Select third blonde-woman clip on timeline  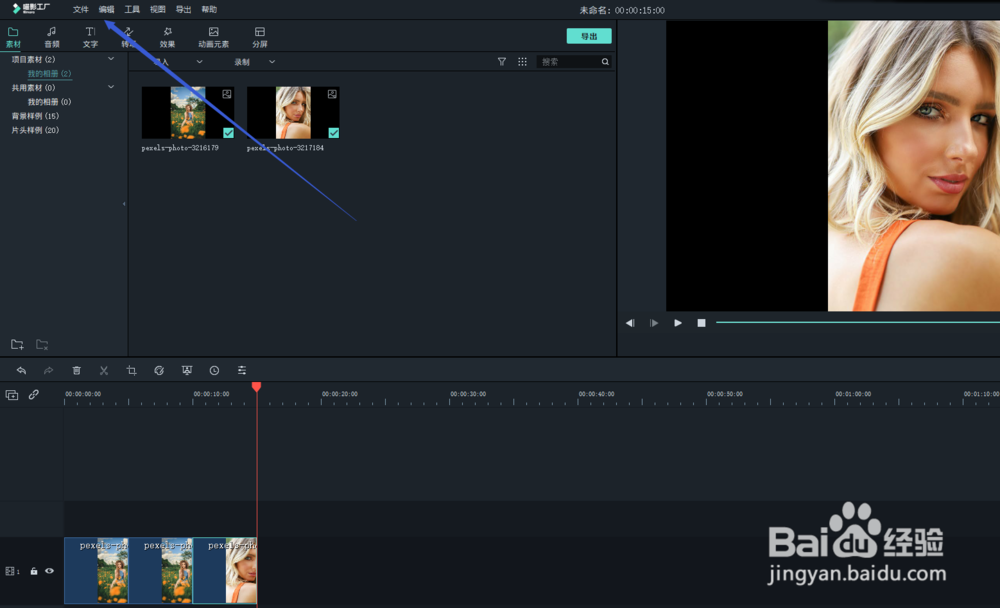225,570
